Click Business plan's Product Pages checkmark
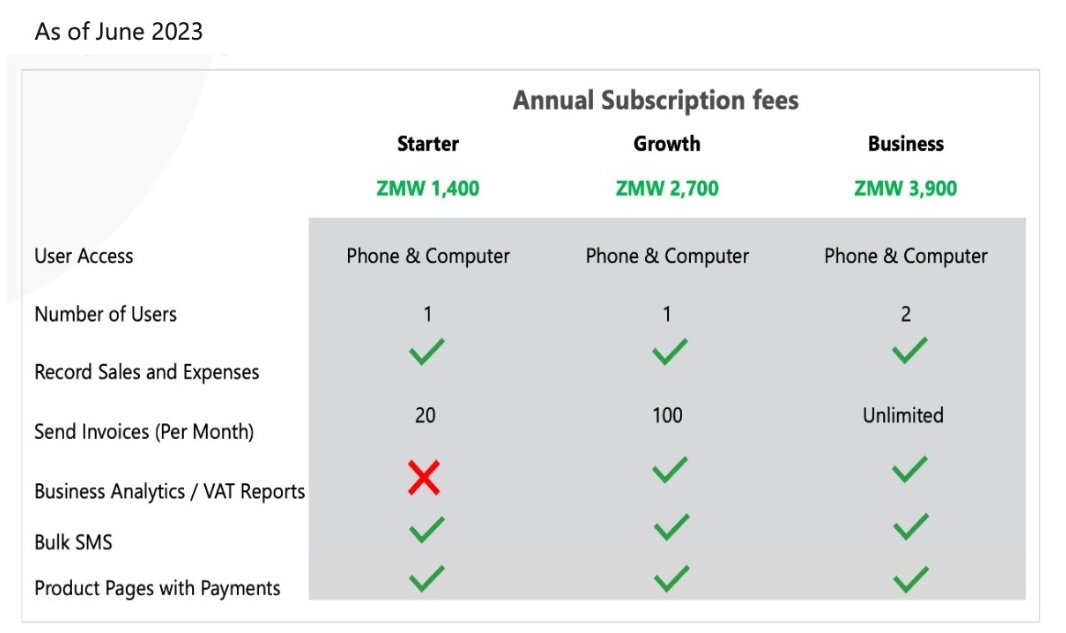Screen dimensions: 1066x633 point(911,580)
